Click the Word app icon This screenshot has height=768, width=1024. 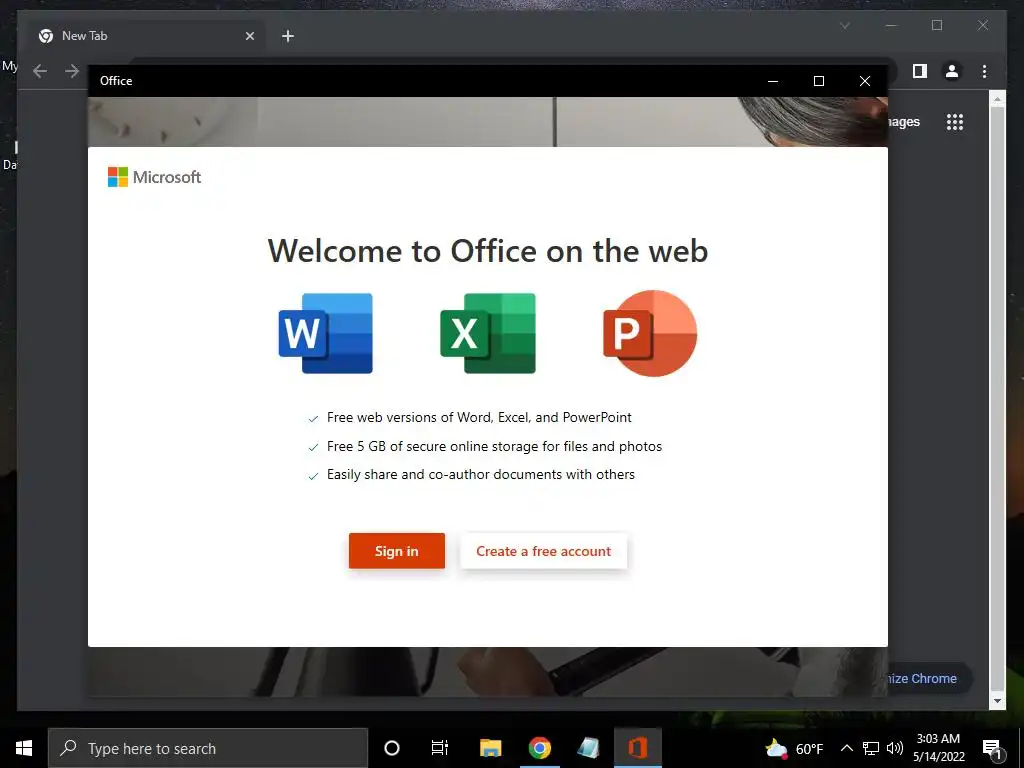pyautogui.click(x=325, y=333)
